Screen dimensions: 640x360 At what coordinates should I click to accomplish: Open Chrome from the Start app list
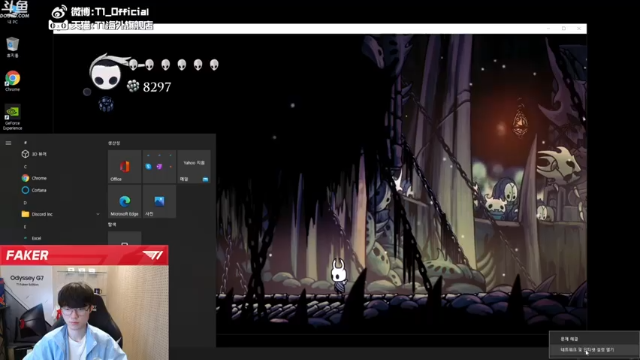(34, 178)
